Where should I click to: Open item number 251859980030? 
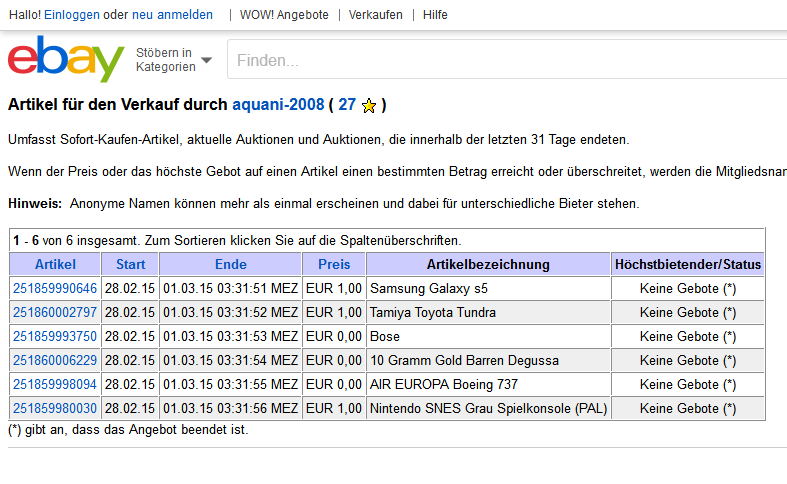pos(55,409)
